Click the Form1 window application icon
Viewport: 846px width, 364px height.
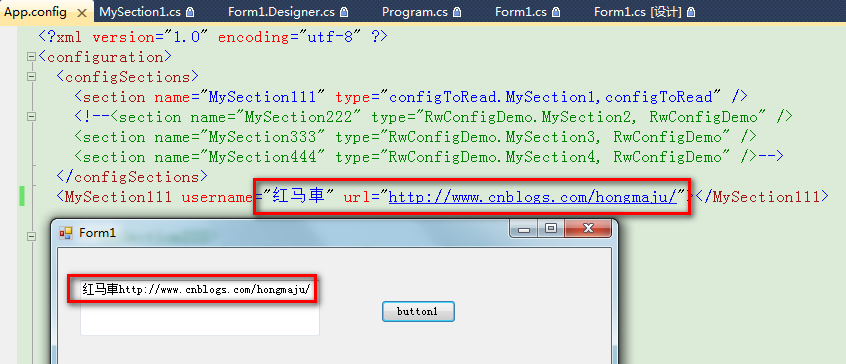point(66,233)
